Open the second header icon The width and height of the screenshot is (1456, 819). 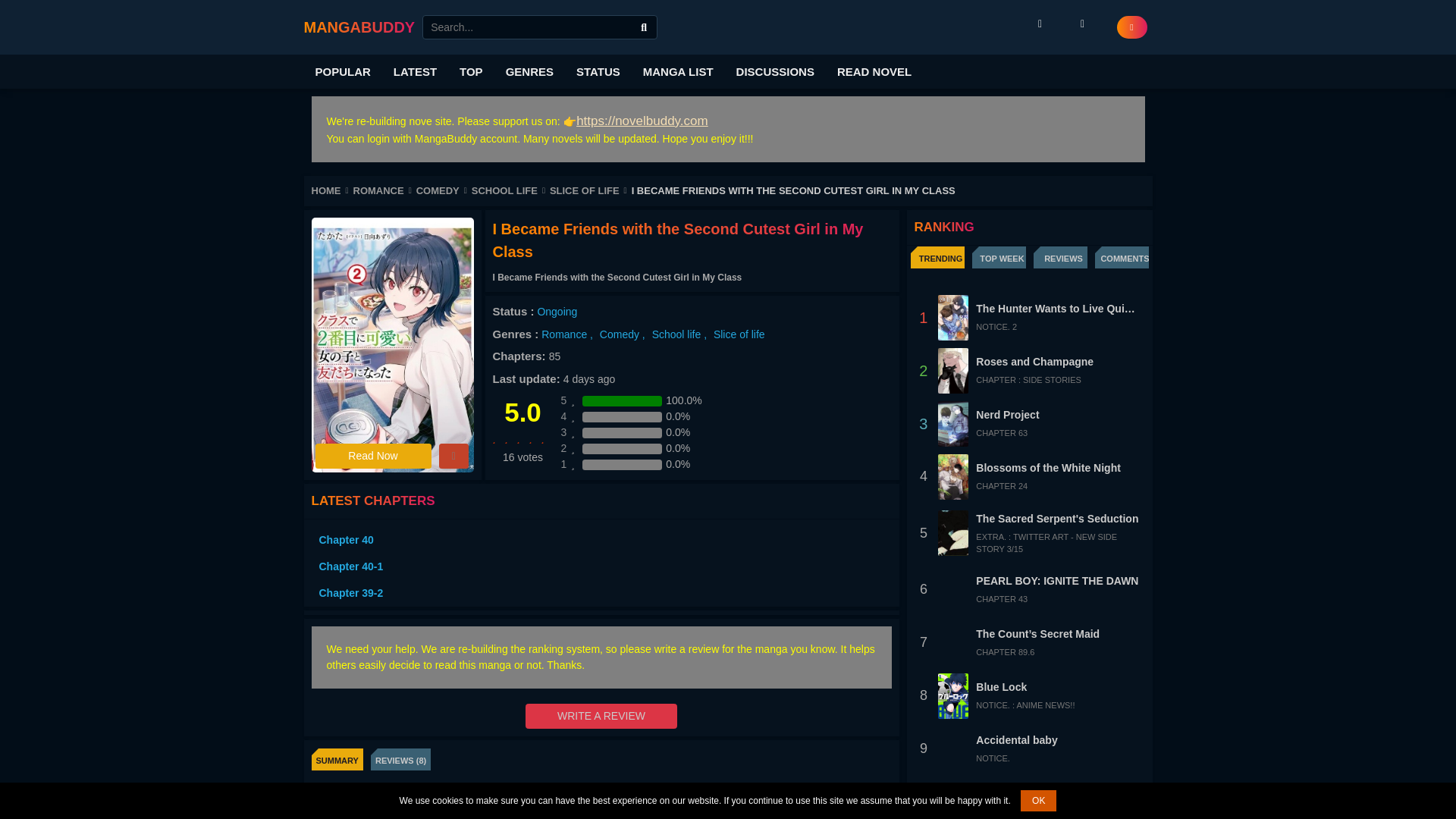[x=1082, y=24]
